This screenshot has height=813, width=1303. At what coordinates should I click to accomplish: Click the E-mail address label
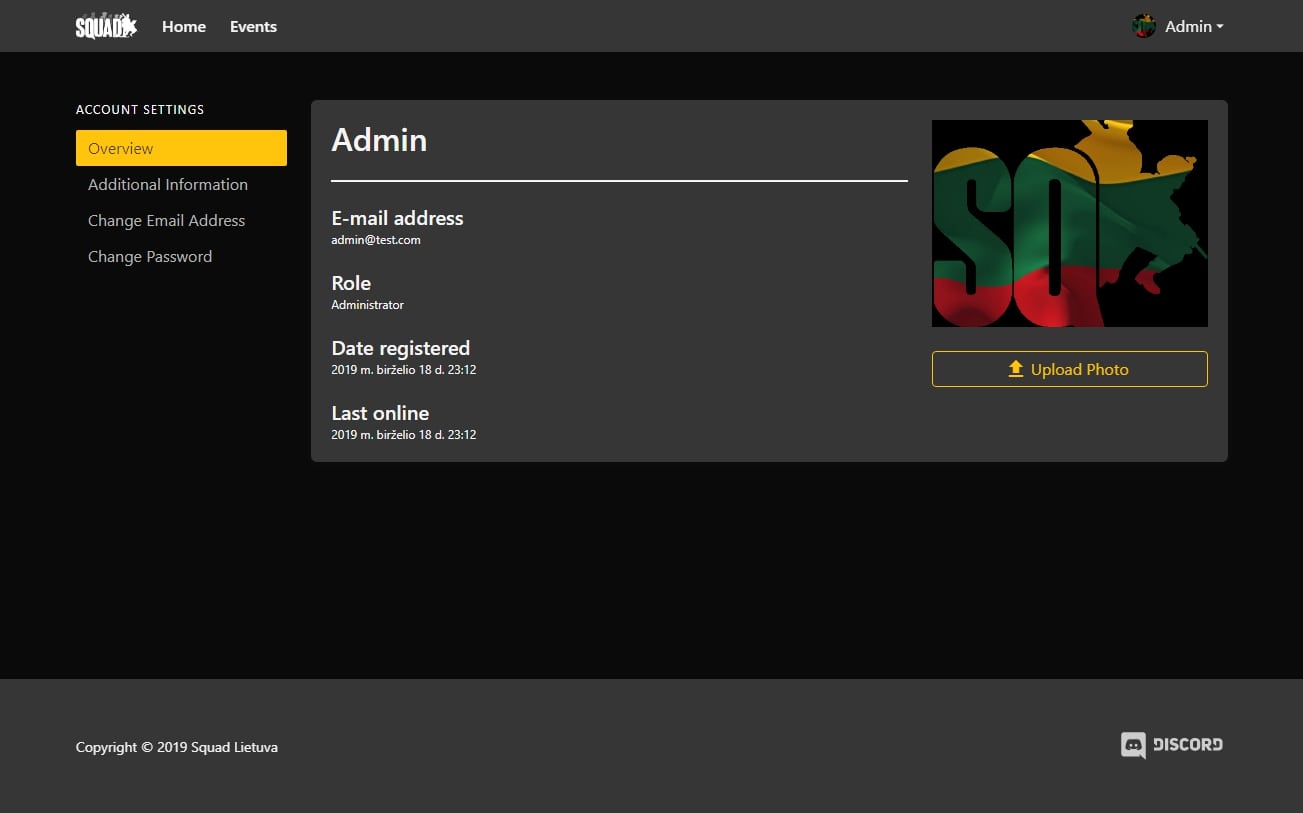click(x=398, y=218)
